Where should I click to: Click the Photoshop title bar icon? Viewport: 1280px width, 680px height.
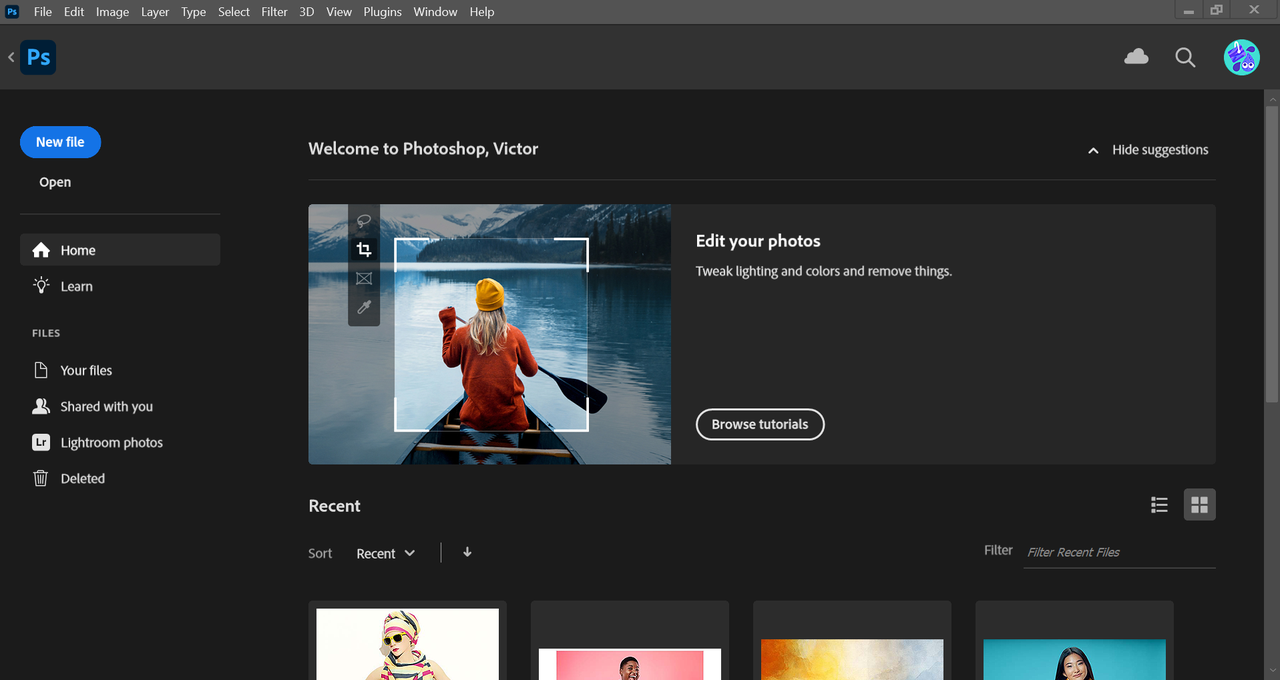coord(12,11)
